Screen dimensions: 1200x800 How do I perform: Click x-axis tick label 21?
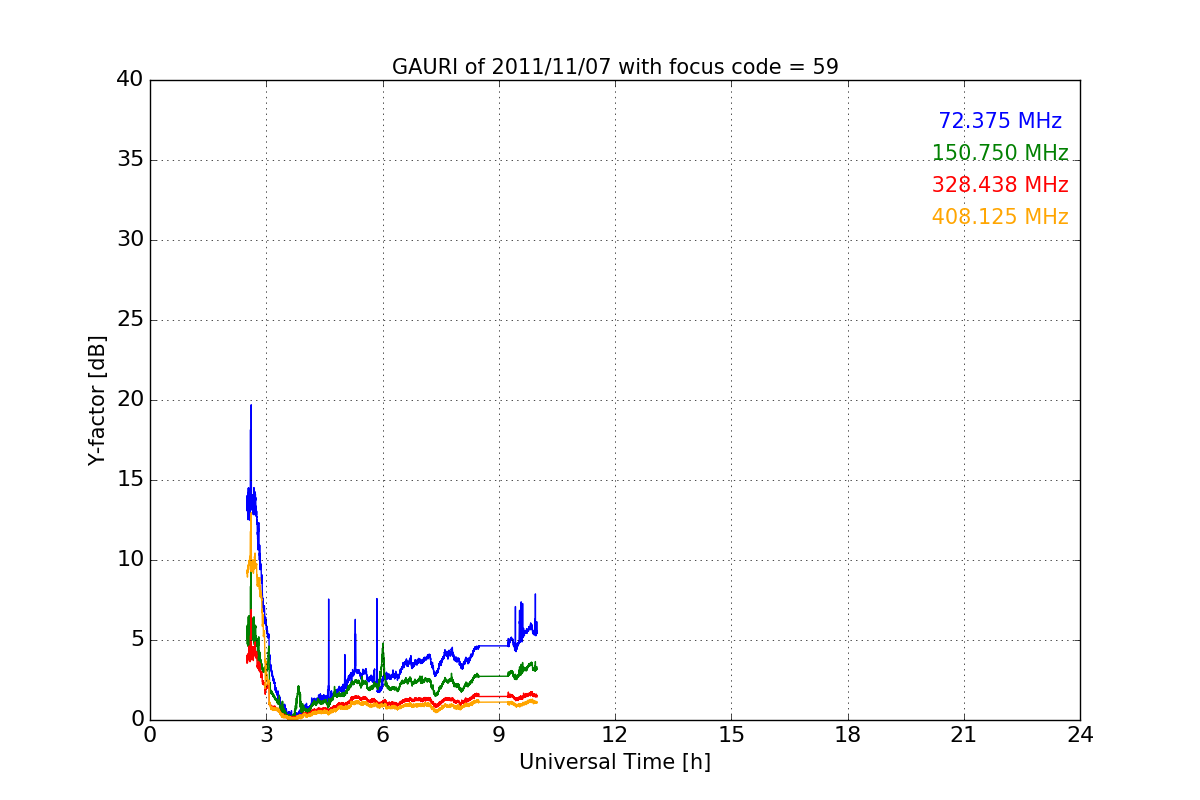[964, 734]
